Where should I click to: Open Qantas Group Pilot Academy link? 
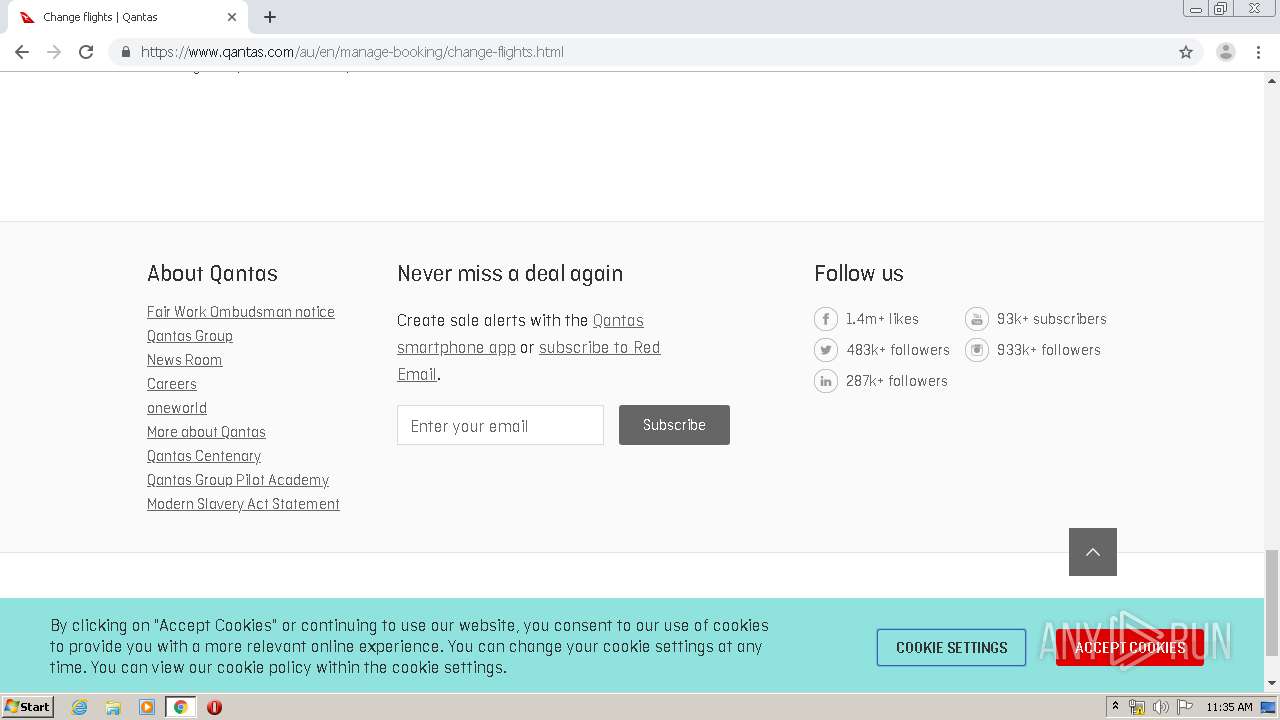coord(237,480)
